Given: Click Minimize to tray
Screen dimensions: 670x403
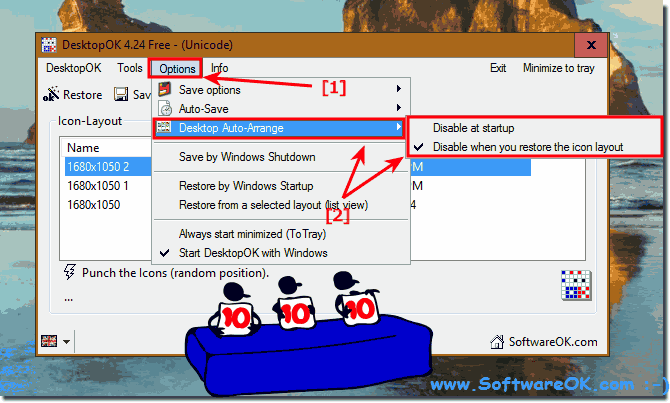Looking at the screenshot, I should tap(558, 68).
